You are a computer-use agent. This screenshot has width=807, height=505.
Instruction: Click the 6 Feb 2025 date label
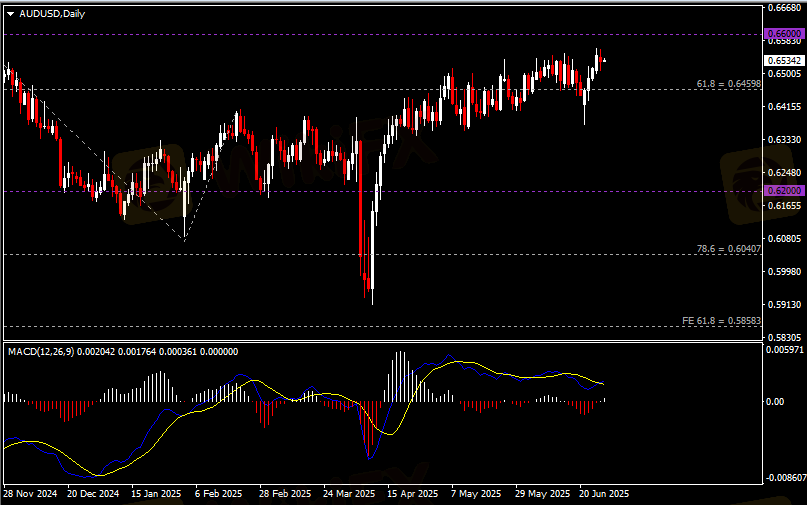[219, 494]
